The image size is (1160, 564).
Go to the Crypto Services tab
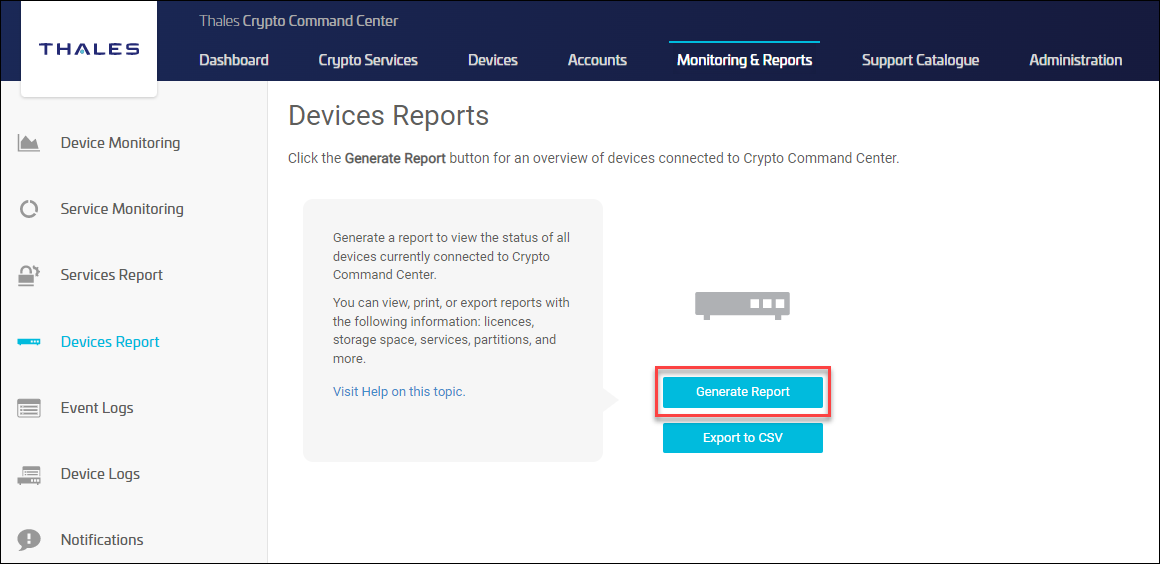pos(368,60)
